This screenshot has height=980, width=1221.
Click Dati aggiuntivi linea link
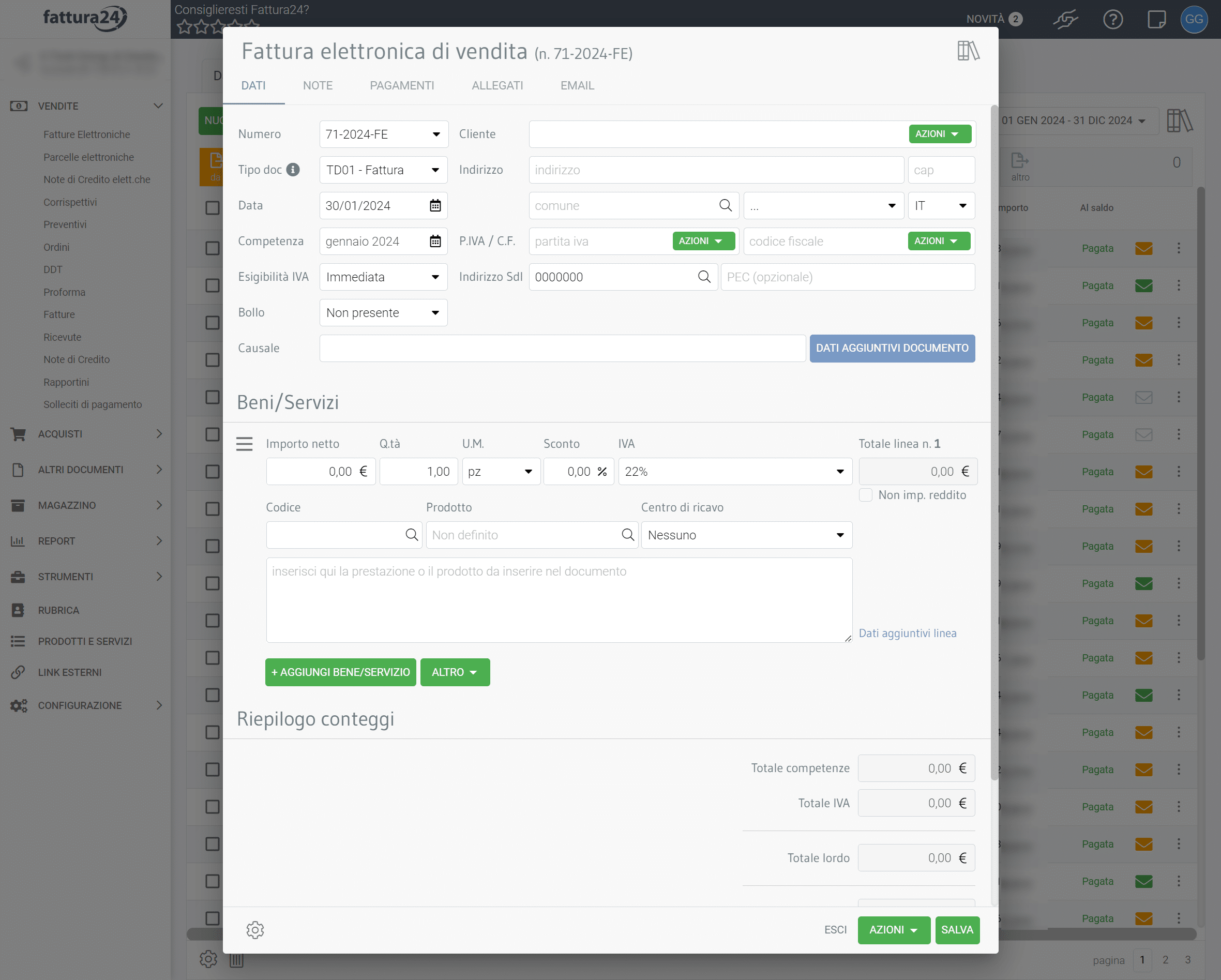[907, 634]
